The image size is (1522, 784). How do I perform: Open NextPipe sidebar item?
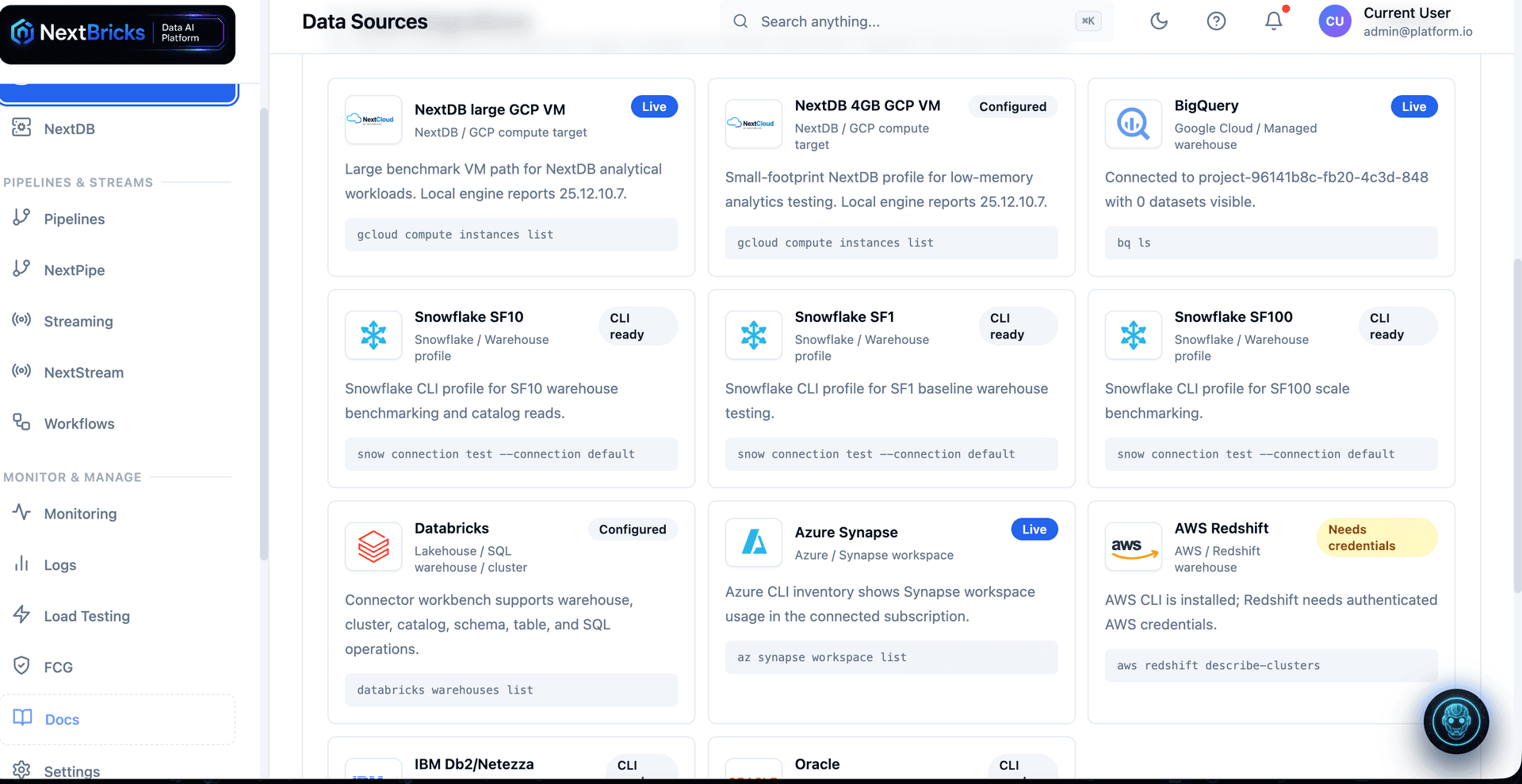coord(74,270)
